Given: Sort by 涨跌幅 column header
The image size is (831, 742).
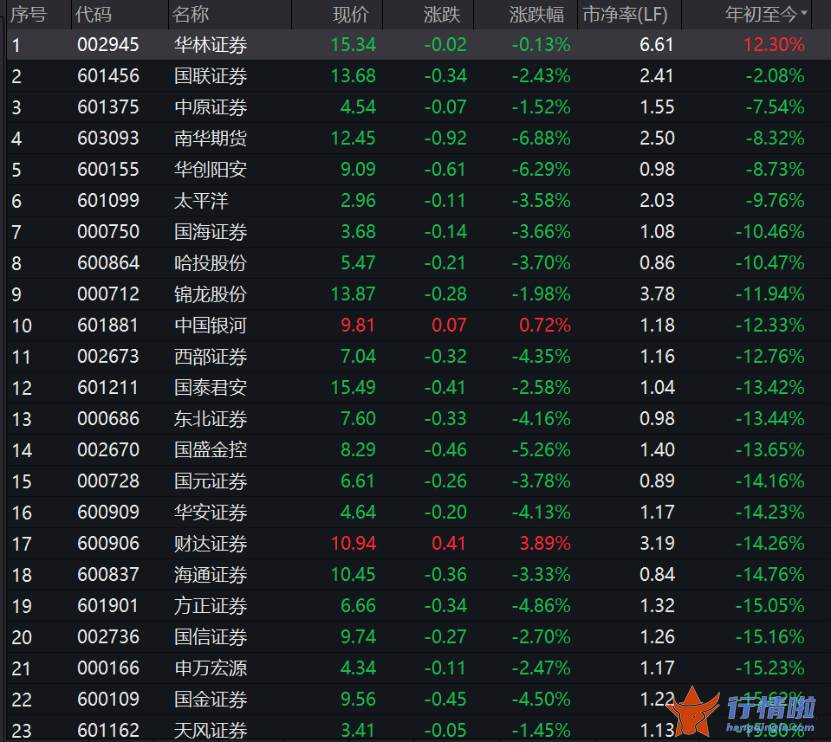Looking at the screenshot, I should 536,14.
